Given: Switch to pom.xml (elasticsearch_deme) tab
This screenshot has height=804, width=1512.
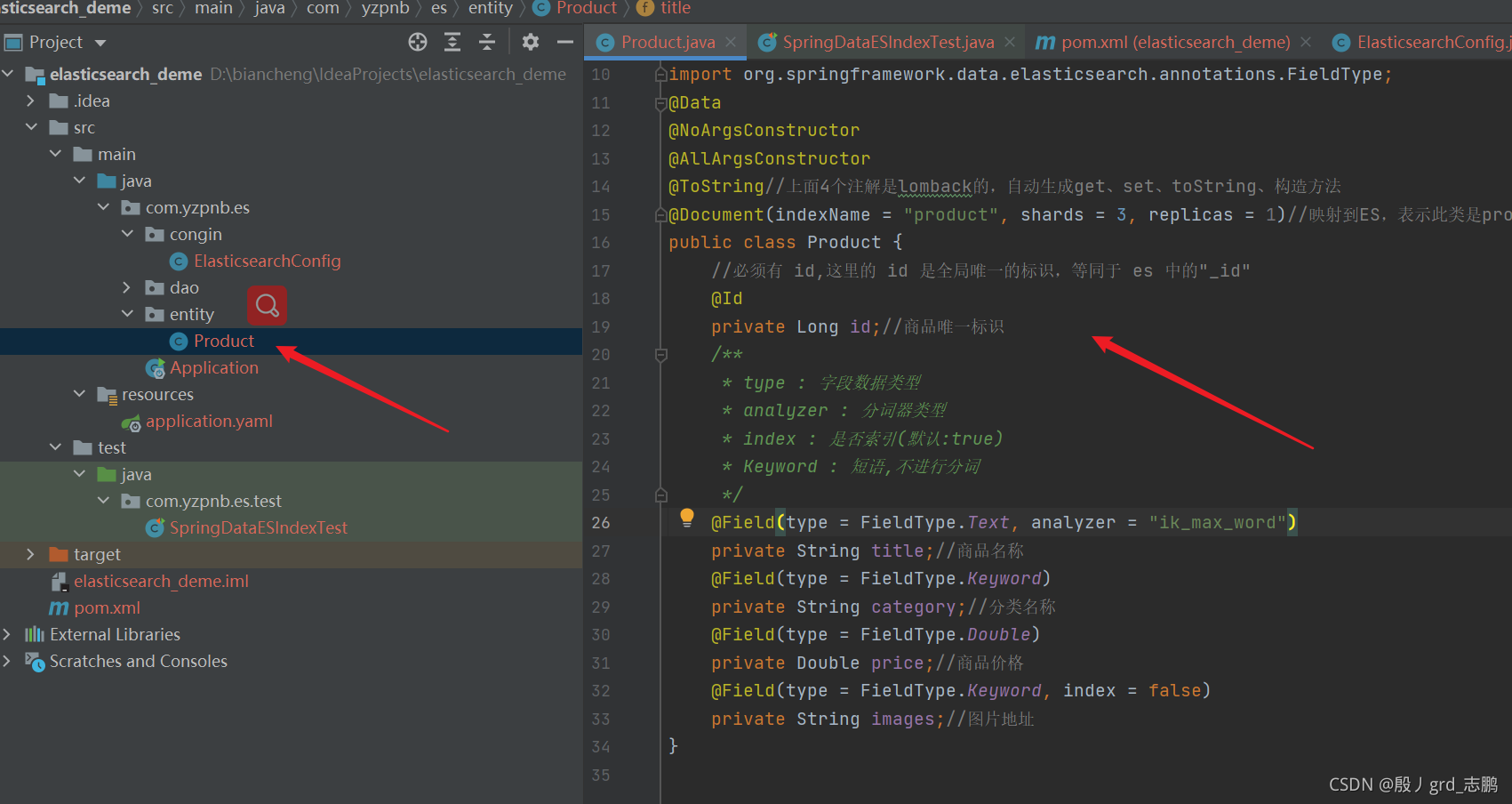Looking at the screenshot, I should pyautogui.click(x=1175, y=42).
